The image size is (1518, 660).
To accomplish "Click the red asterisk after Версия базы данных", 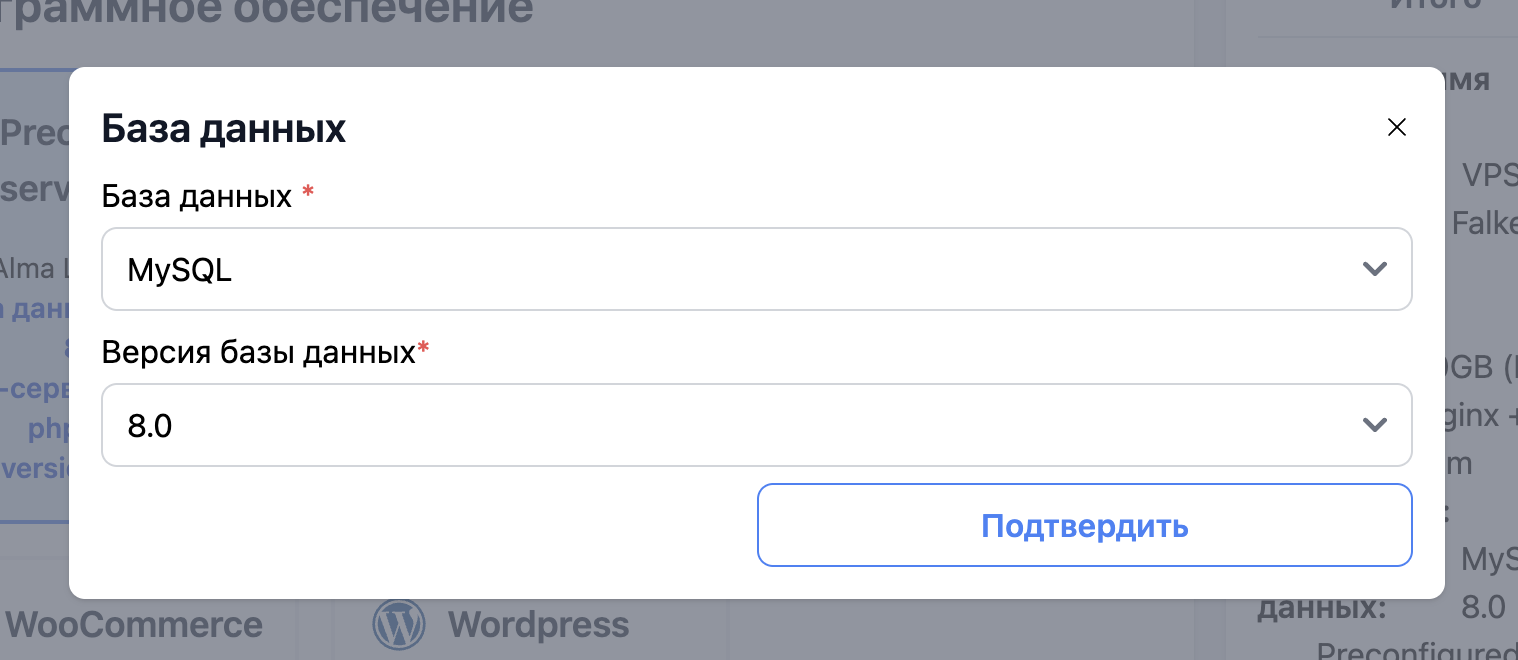I will point(423,347).
